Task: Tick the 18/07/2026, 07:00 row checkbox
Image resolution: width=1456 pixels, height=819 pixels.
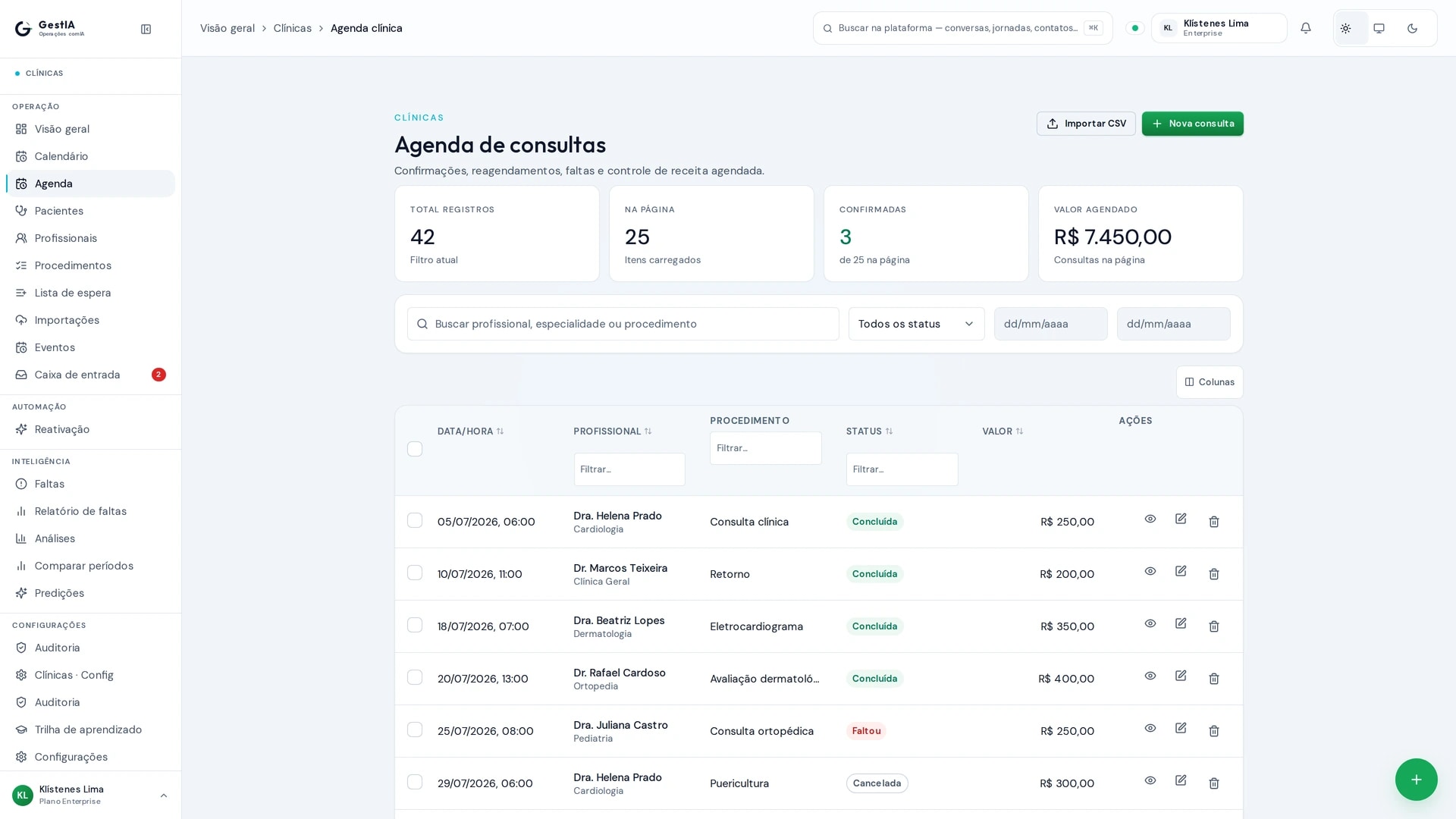Action: click(415, 625)
